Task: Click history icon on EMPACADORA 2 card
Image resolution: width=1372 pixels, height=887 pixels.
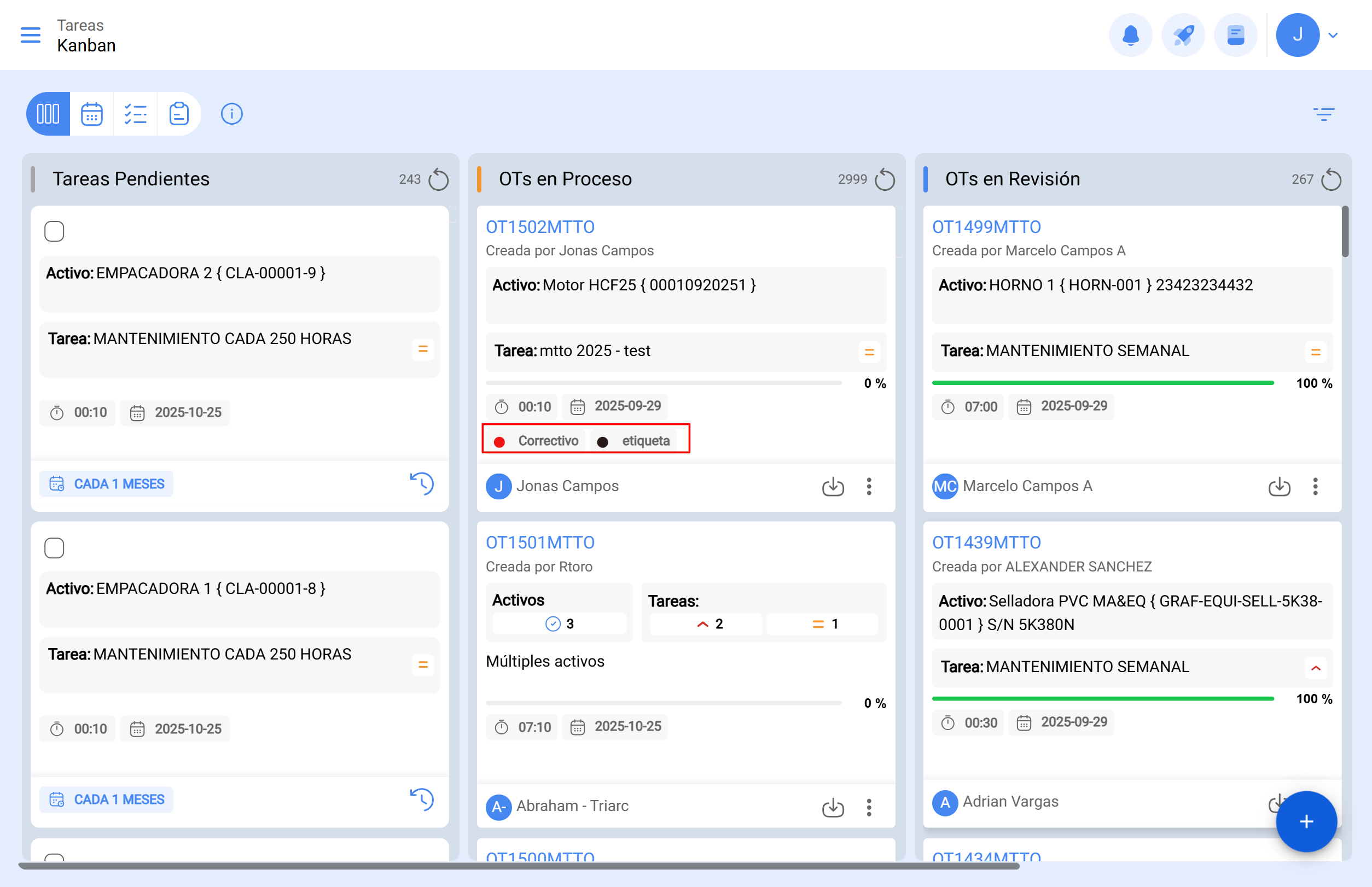Action: [x=422, y=484]
